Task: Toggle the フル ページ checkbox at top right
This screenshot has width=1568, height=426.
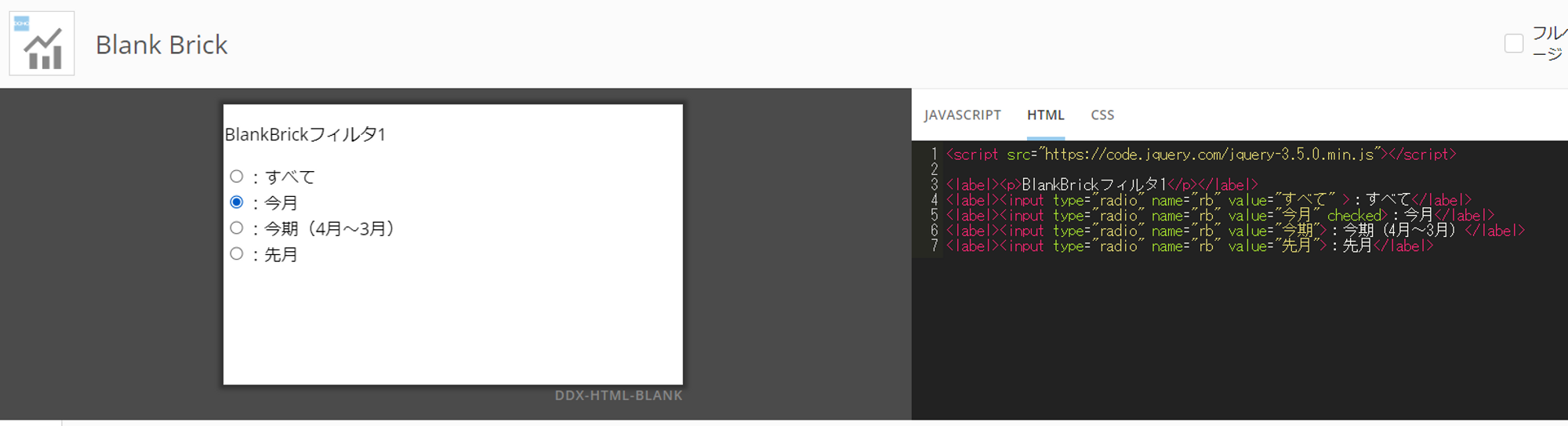Action: [x=1514, y=43]
